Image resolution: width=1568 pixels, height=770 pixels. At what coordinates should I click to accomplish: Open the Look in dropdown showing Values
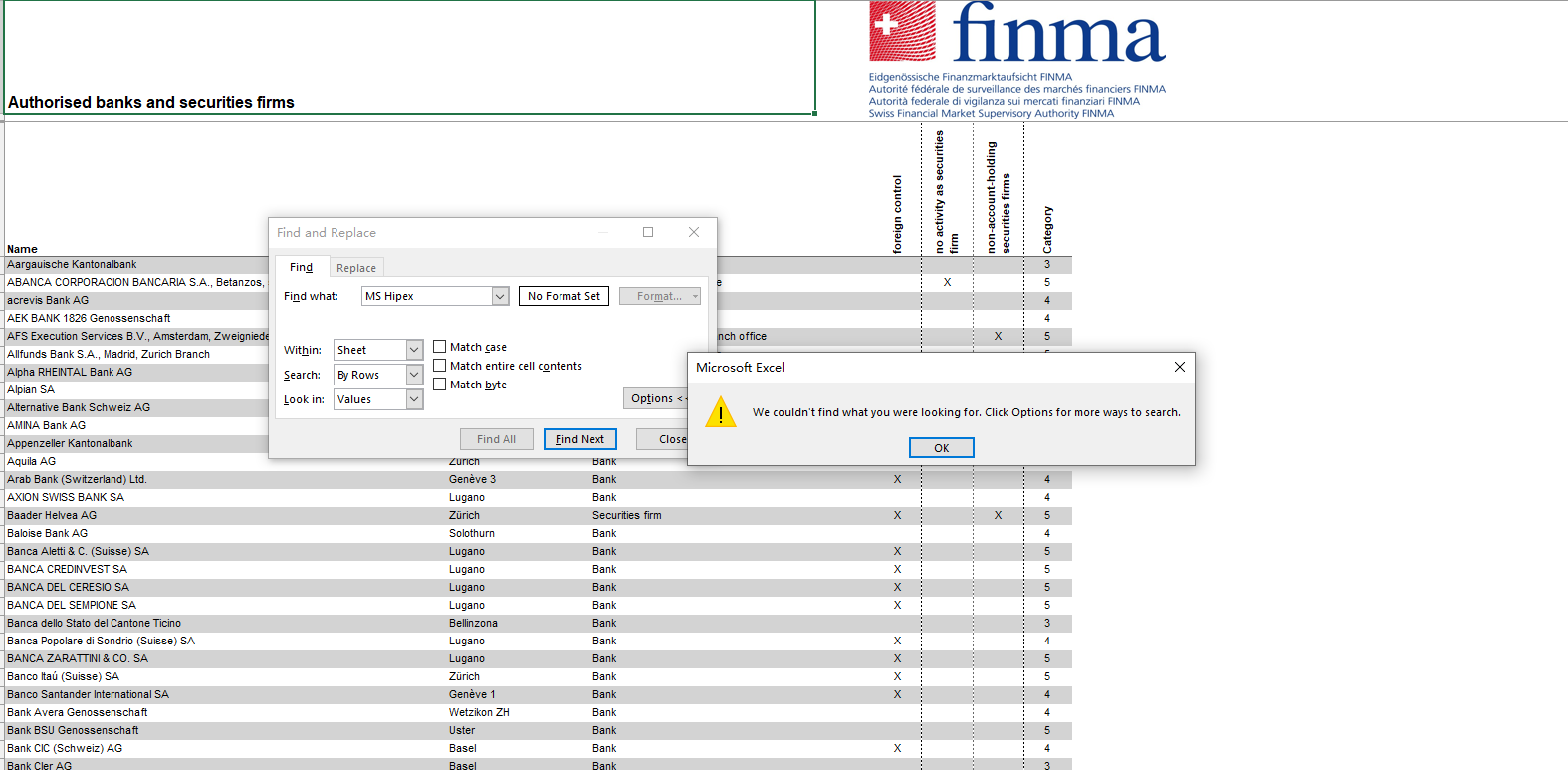414,399
